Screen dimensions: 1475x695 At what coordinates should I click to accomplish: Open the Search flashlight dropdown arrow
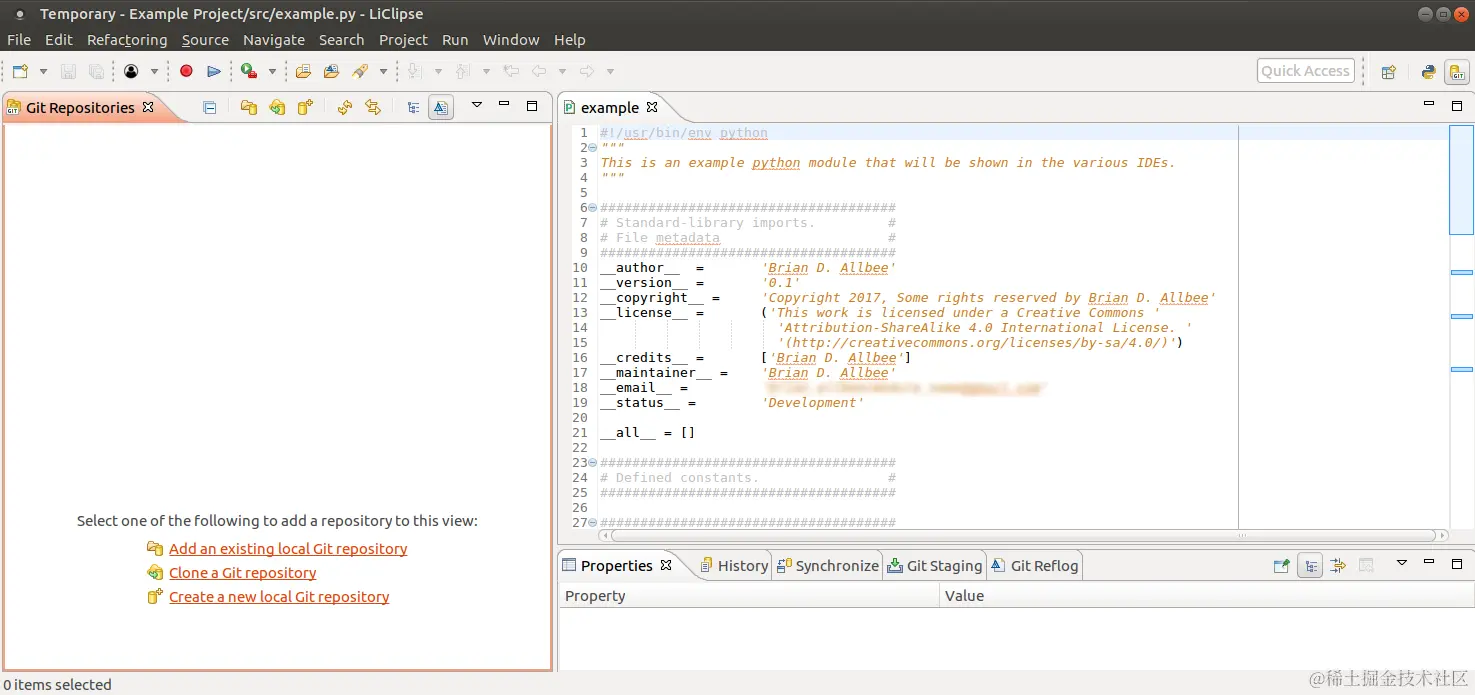(383, 72)
